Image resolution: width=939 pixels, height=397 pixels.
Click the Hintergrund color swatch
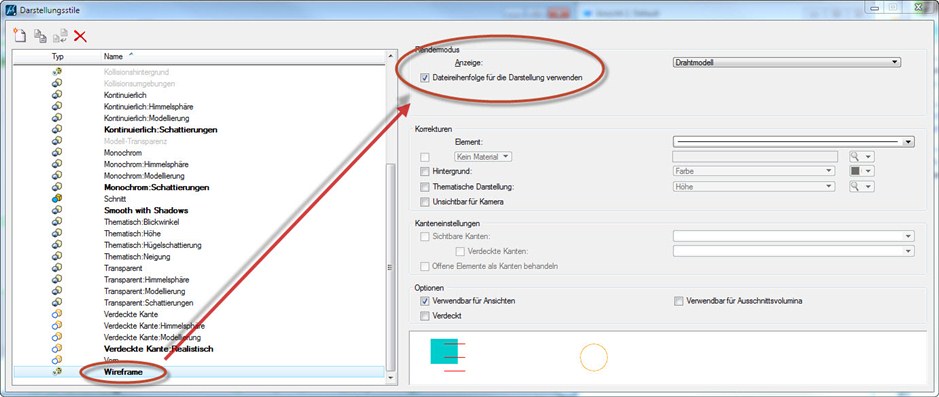point(855,171)
